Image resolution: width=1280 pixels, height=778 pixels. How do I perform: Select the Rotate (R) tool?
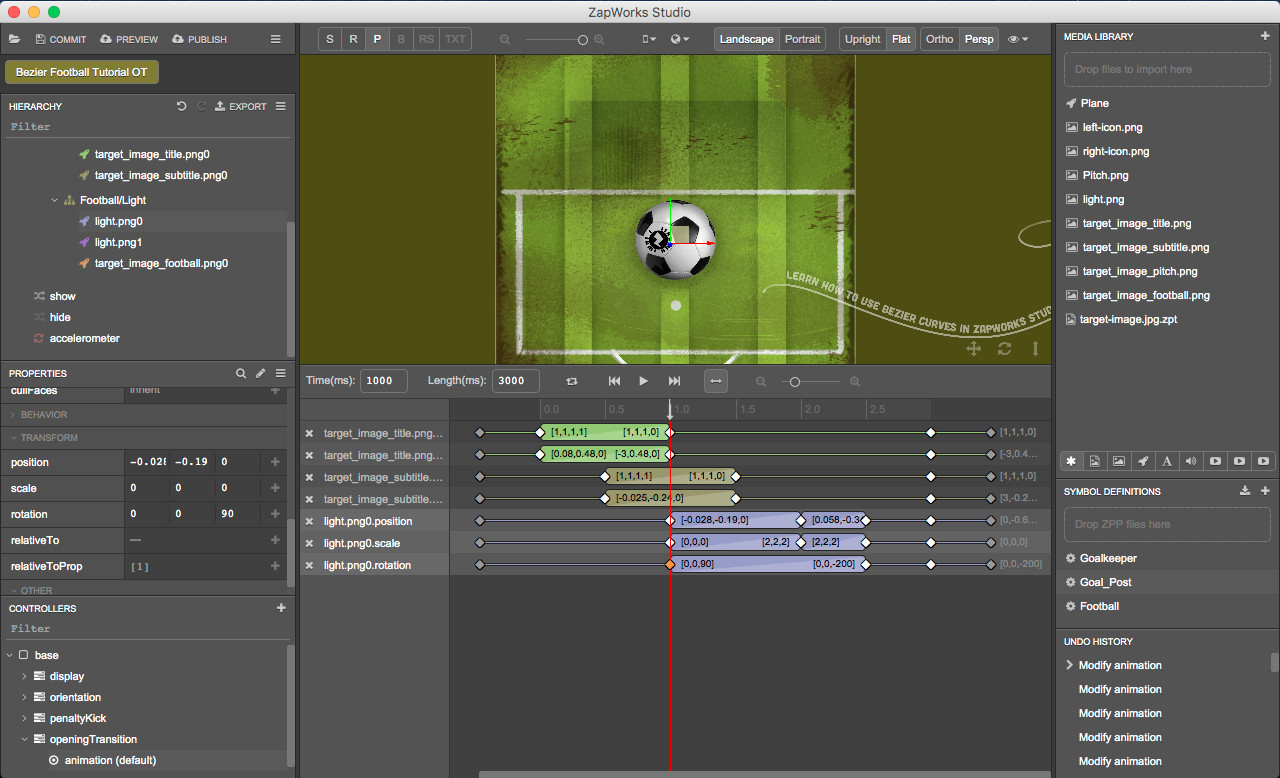point(353,38)
